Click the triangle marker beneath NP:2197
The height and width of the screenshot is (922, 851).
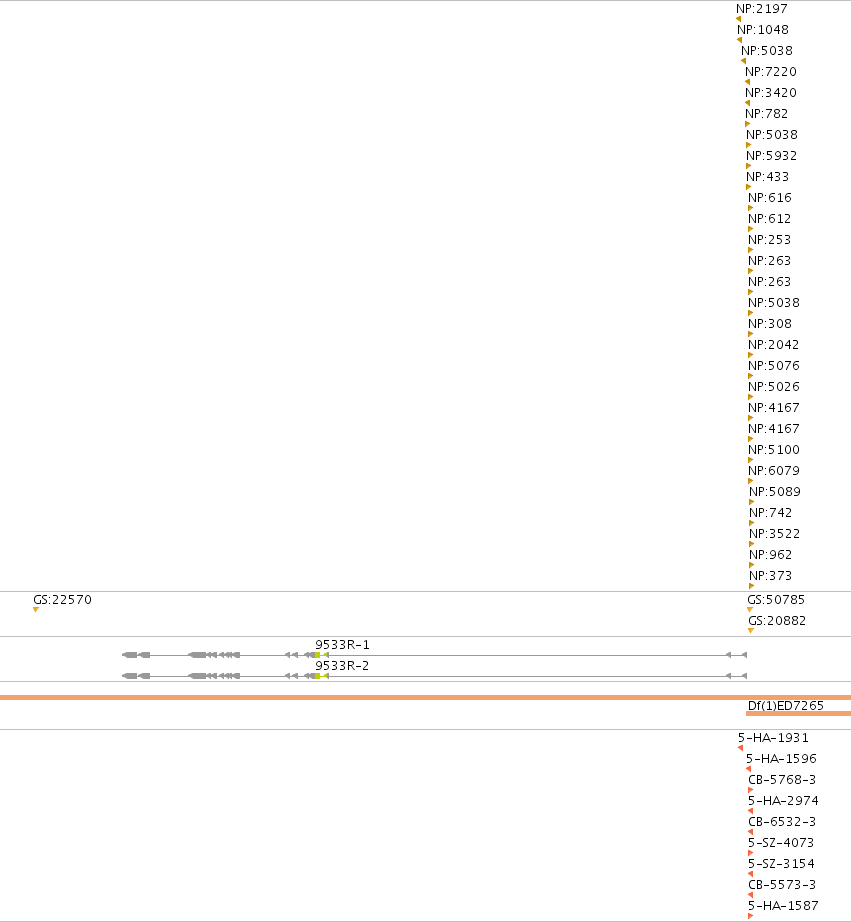point(739,19)
